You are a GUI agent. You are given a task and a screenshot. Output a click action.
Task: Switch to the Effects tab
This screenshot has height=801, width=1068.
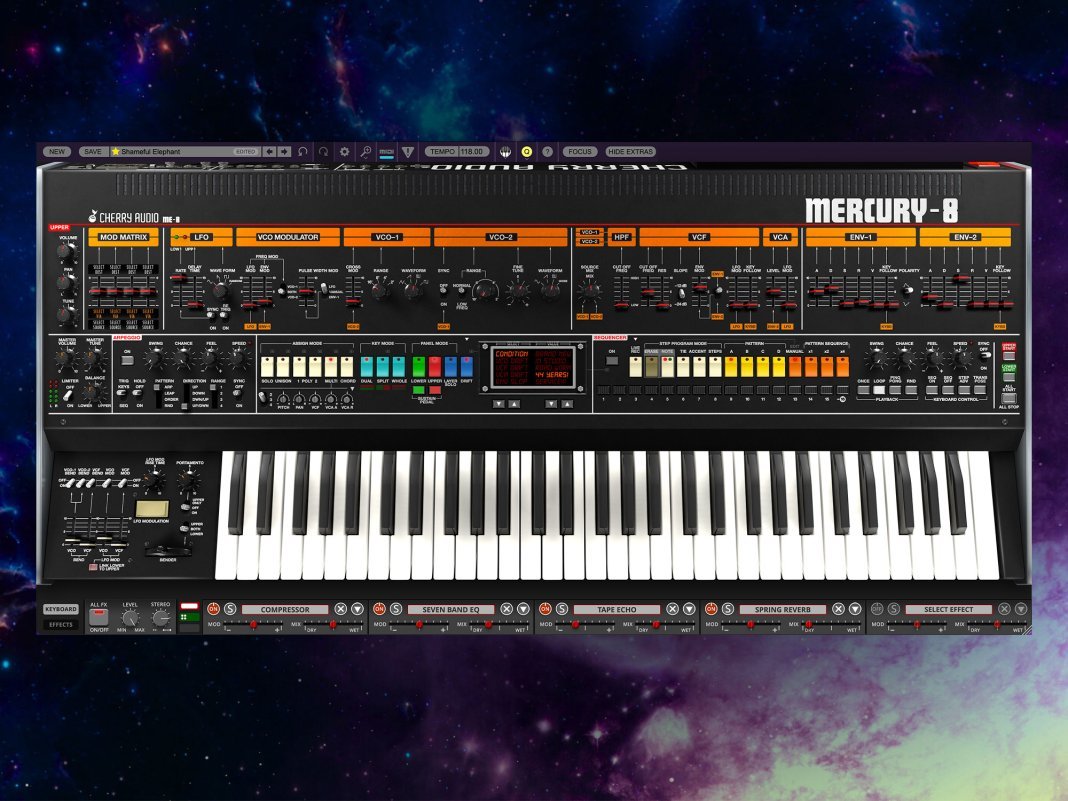pos(60,625)
